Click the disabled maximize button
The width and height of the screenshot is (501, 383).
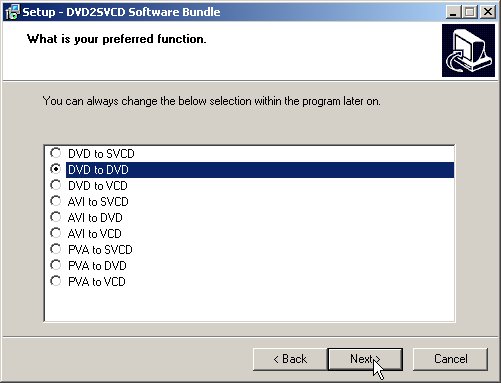470,12
